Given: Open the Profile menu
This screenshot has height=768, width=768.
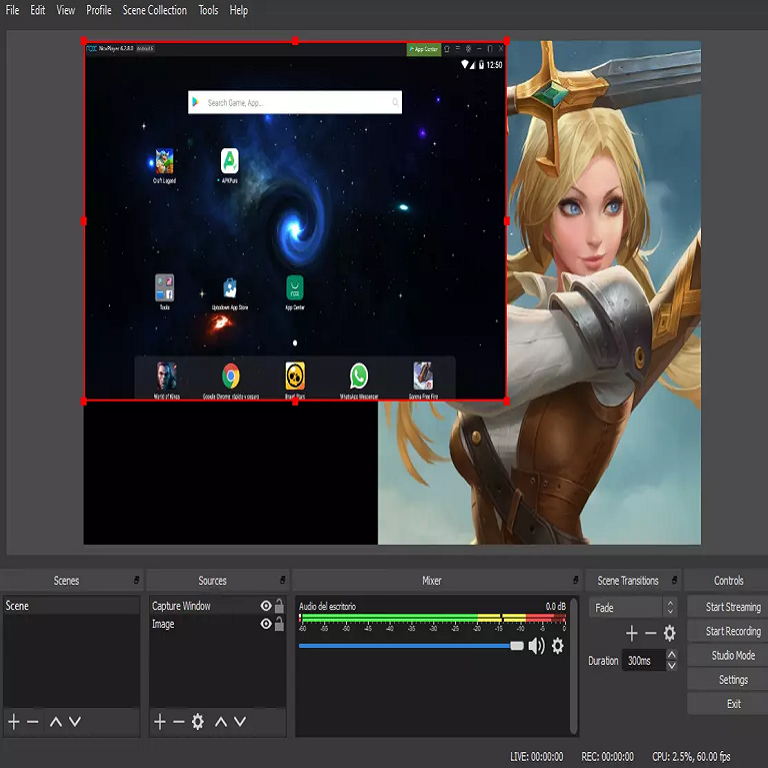Looking at the screenshot, I should [98, 10].
